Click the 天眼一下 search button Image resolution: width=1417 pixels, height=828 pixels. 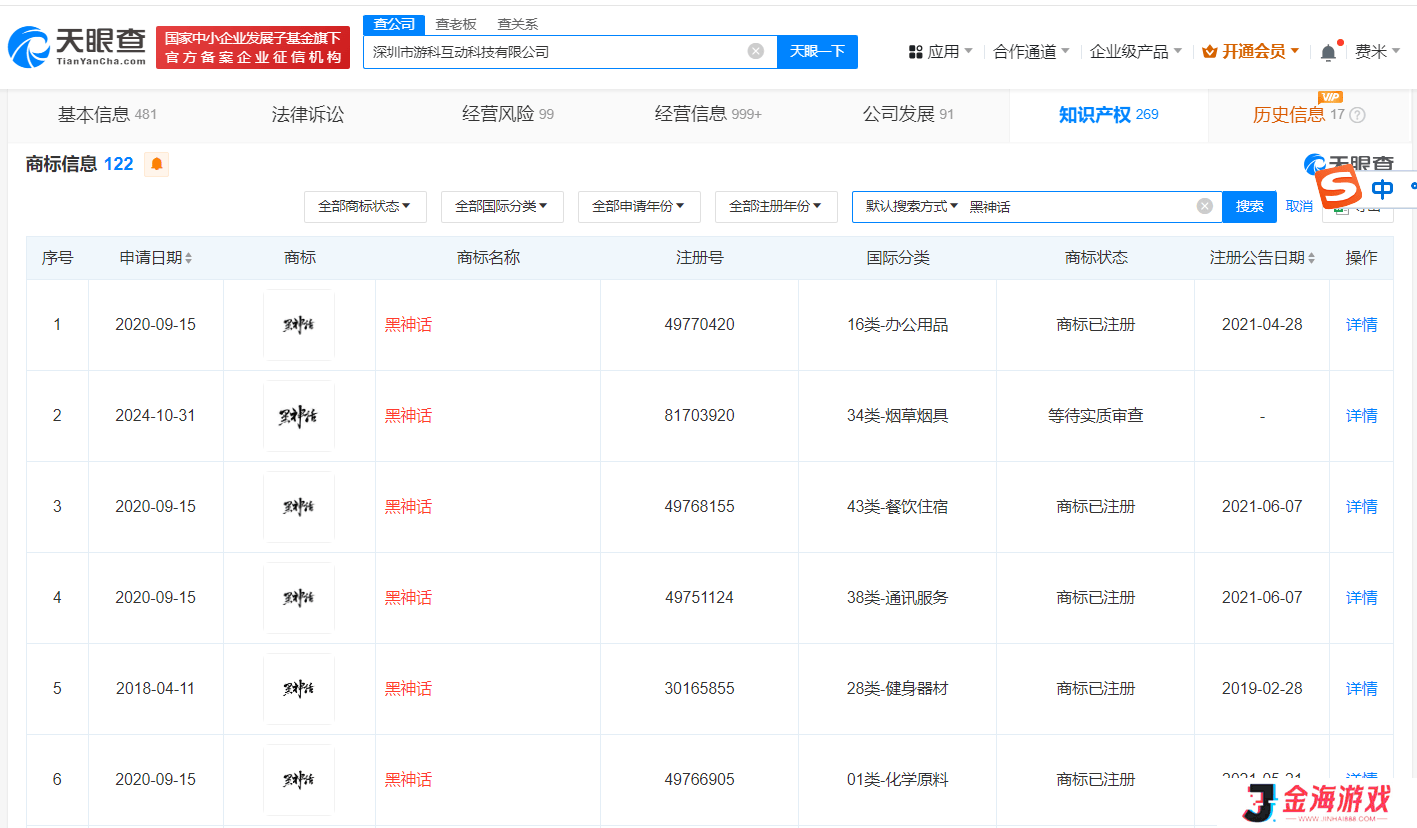pos(817,51)
